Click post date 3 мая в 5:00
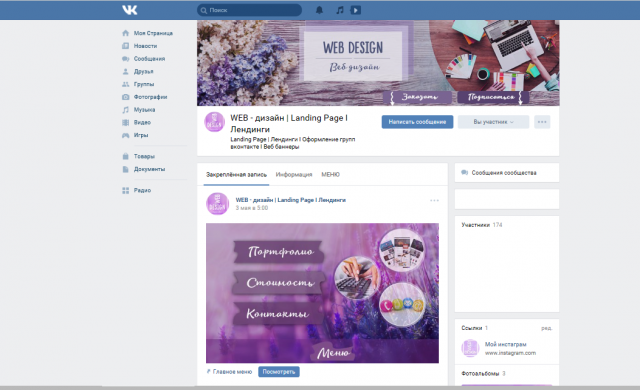Viewport: 640px width, 390px height. click(x=252, y=208)
